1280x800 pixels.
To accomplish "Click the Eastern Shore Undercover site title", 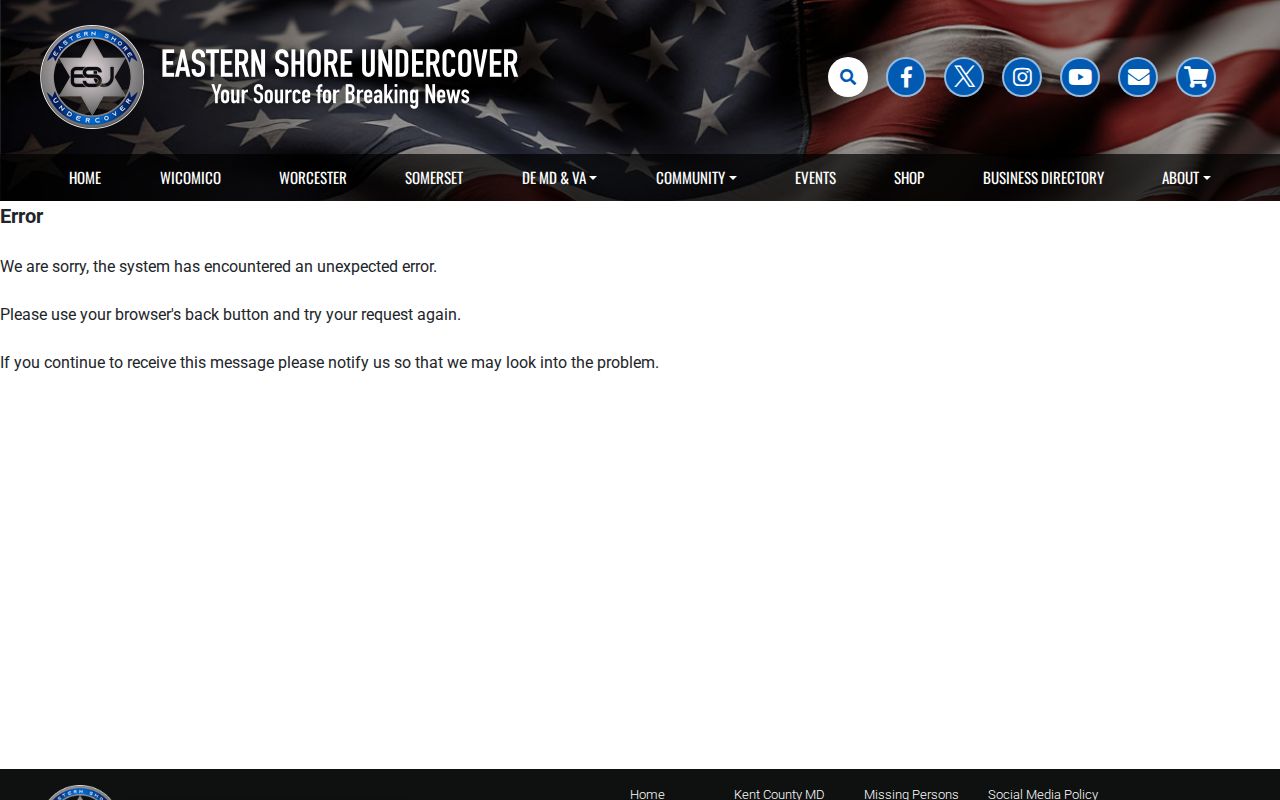I will (340, 63).
